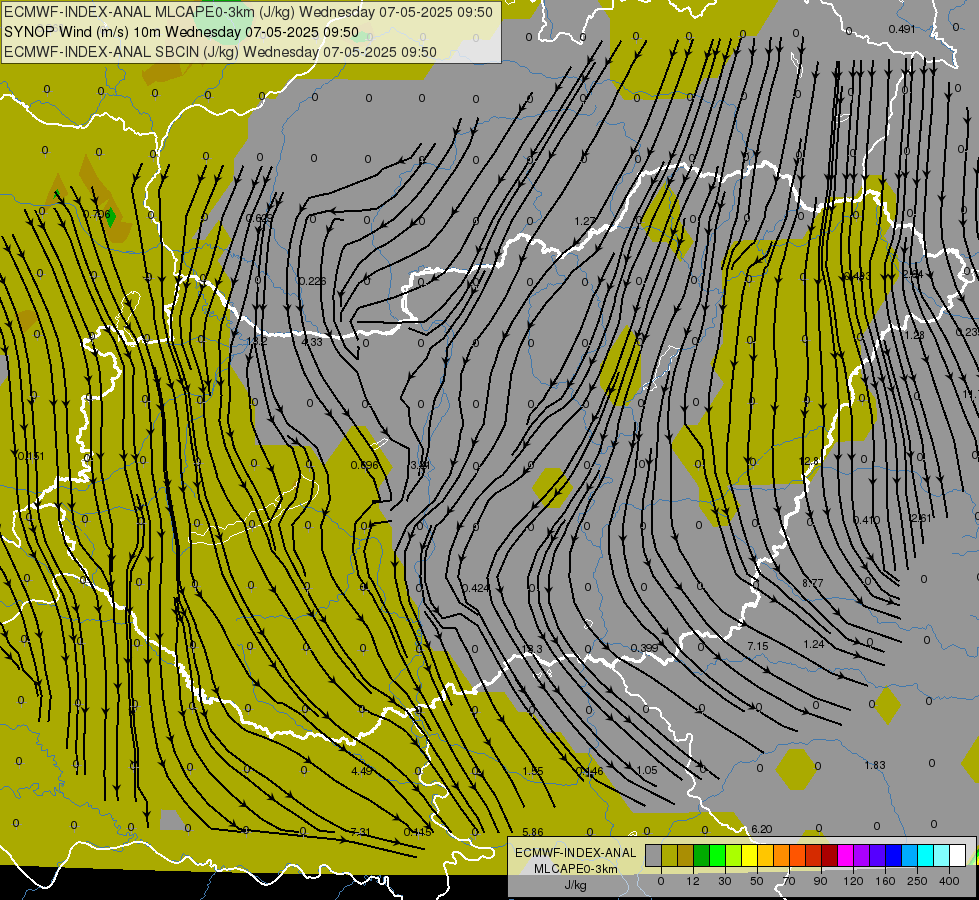
Task: Click the map value 0.226
Action: 312,281
